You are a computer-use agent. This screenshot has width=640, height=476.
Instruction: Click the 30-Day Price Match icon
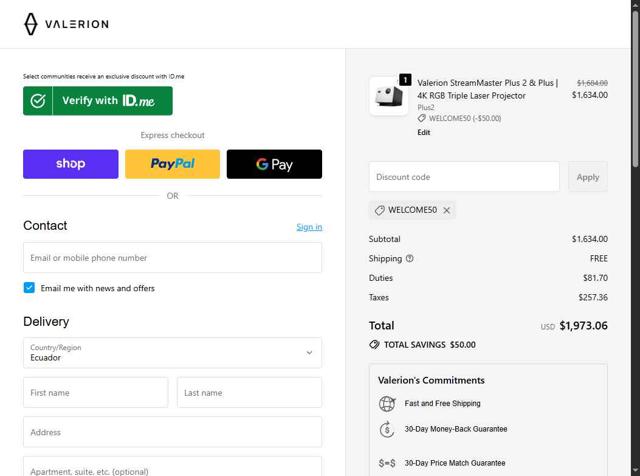click(x=387, y=464)
